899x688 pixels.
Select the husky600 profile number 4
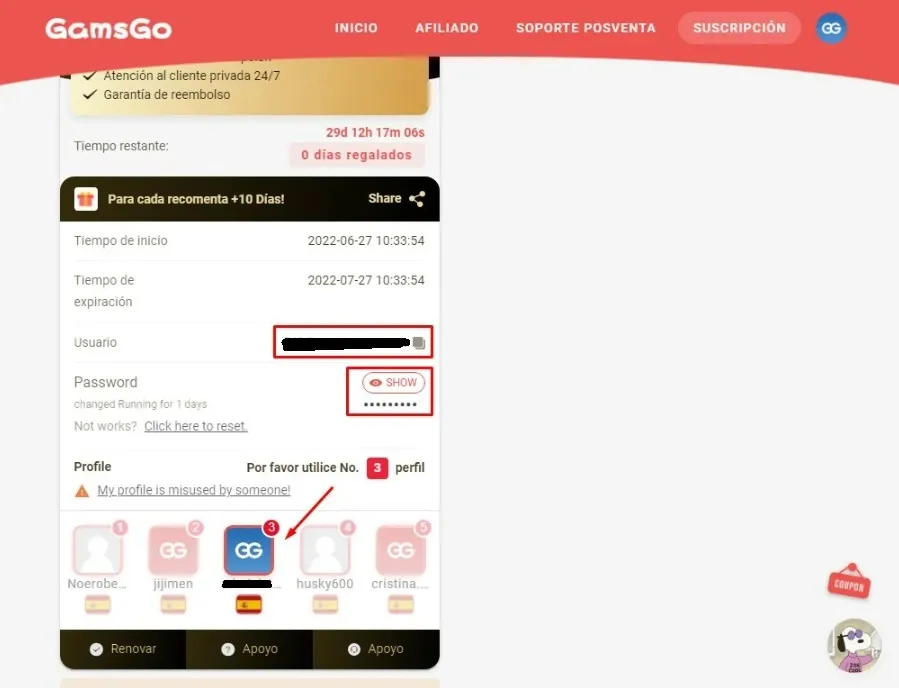[325, 550]
